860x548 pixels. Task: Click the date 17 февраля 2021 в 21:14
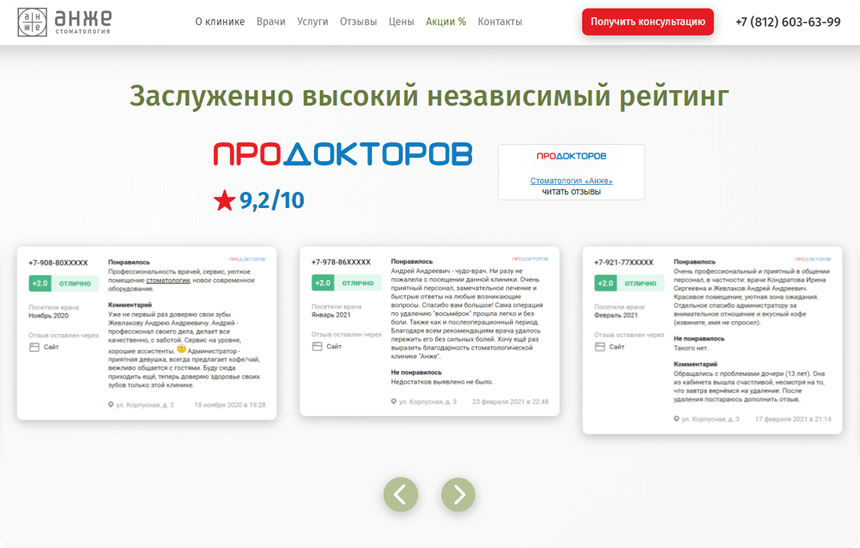click(793, 419)
